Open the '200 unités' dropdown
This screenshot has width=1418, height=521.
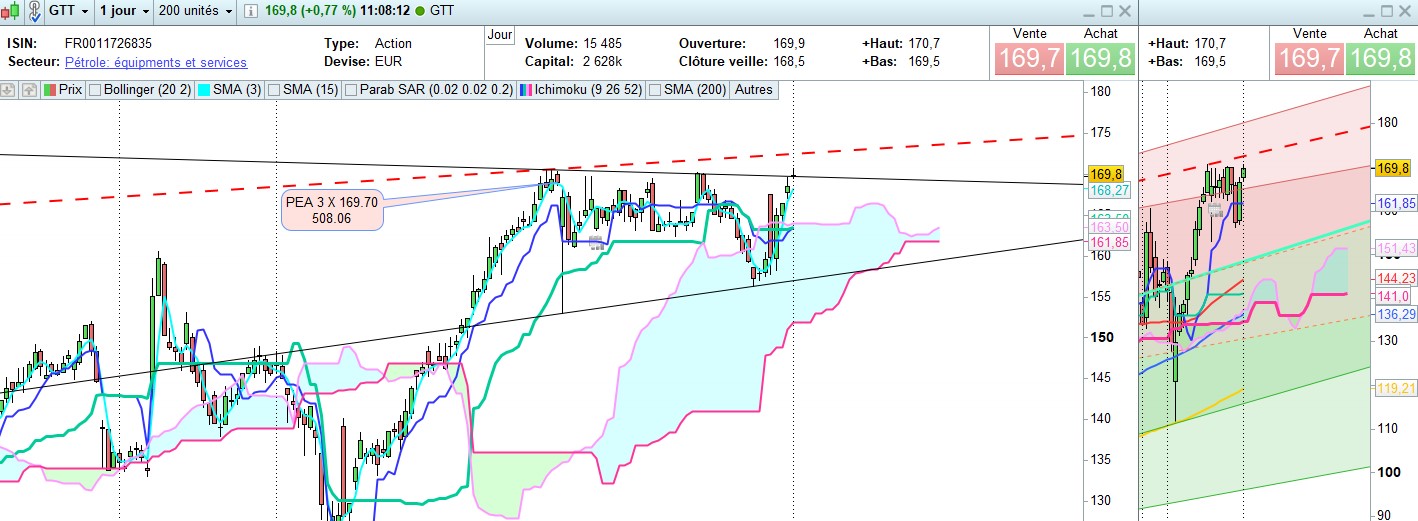(197, 11)
